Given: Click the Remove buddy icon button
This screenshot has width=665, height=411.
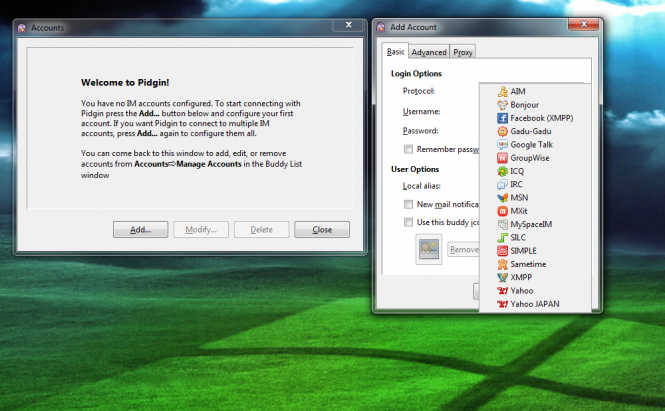Looking at the screenshot, I should click(464, 249).
